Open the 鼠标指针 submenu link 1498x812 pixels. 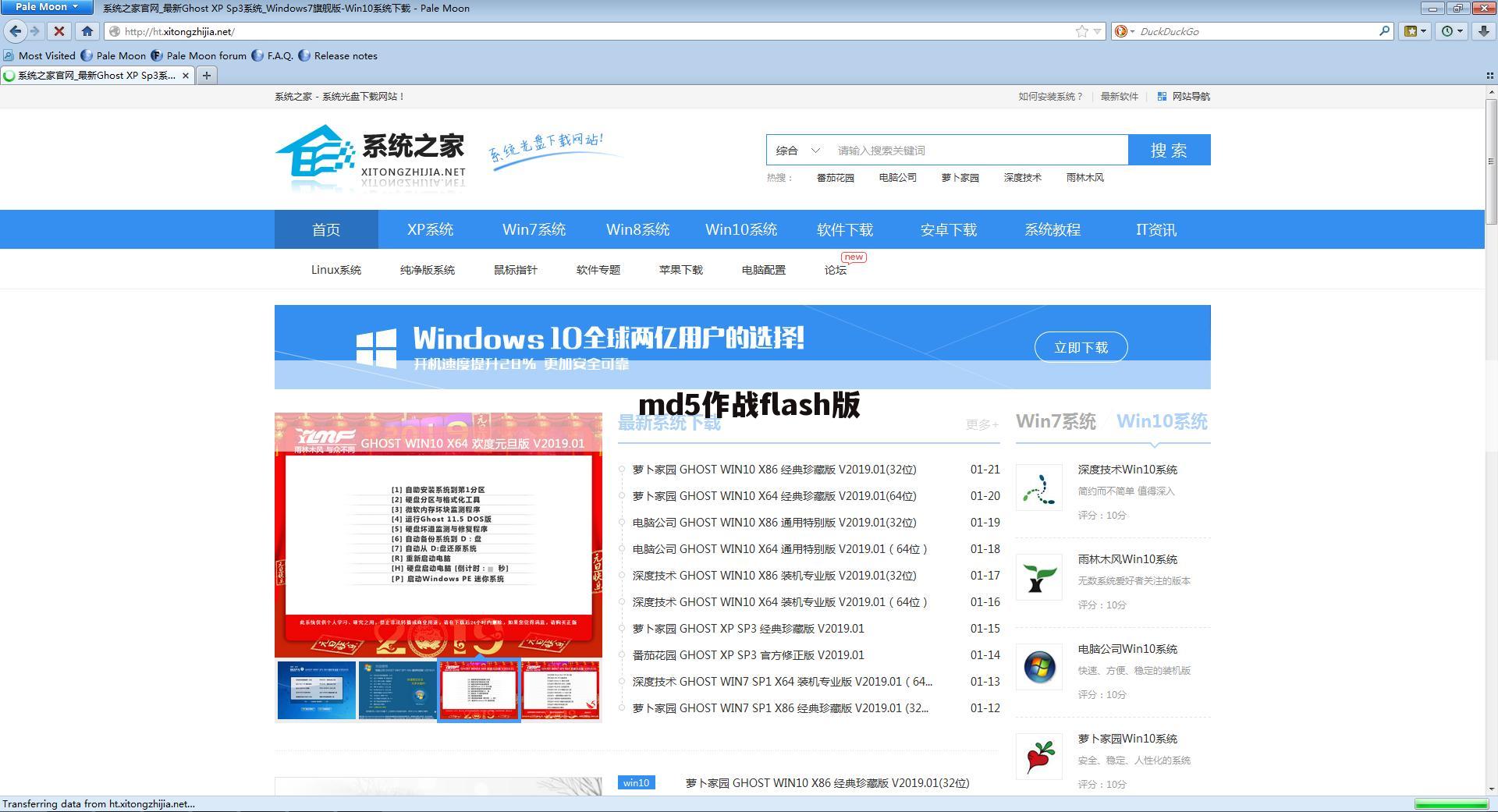coord(516,270)
